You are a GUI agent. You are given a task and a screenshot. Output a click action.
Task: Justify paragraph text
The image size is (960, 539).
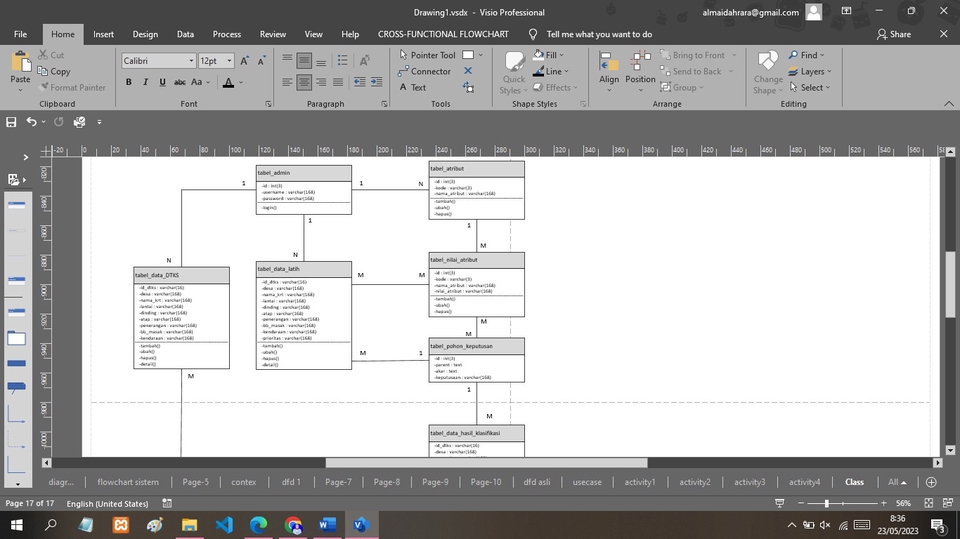[337, 82]
